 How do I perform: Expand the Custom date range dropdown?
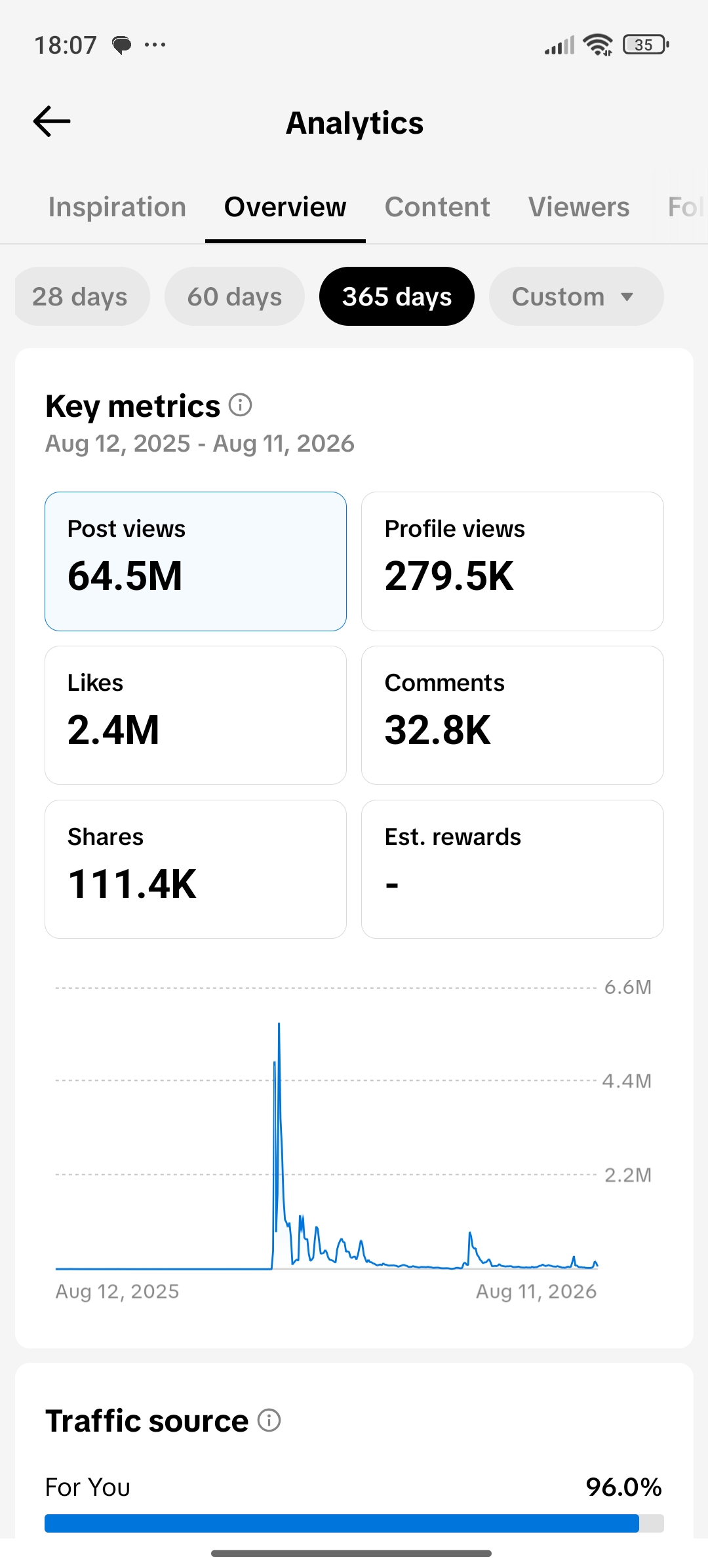pos(576,296)
